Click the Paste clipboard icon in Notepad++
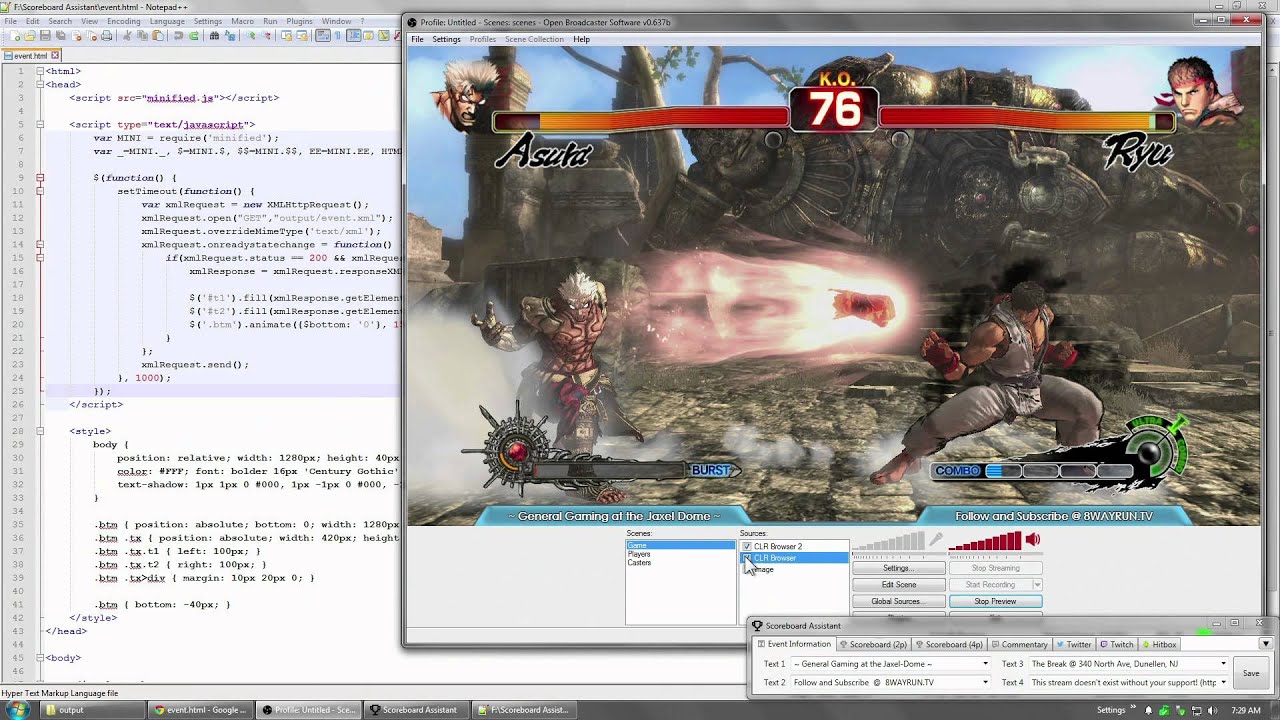Image resolution: width=1280 pixels, height=720 pixels. pyautogui.click(x=158, y=36)
